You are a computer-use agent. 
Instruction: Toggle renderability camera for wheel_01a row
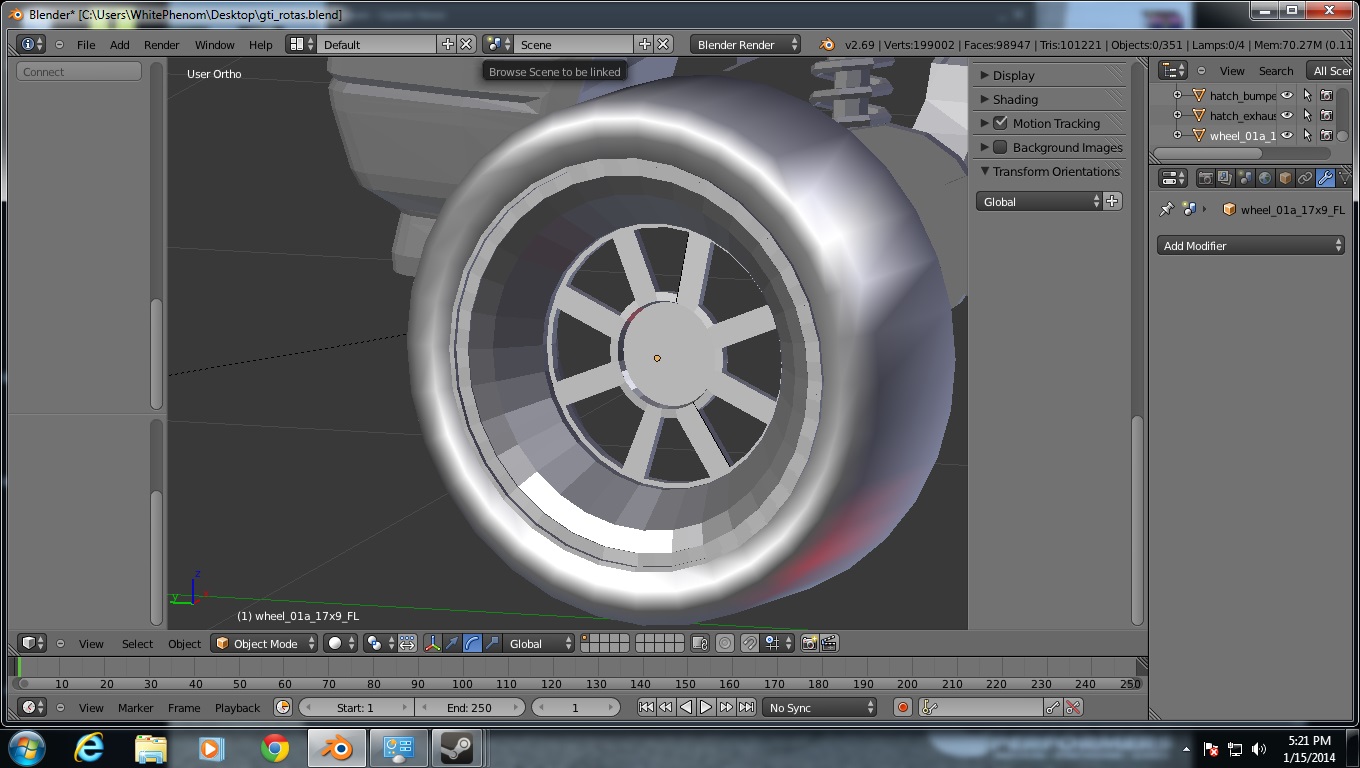pos(1326,136)
